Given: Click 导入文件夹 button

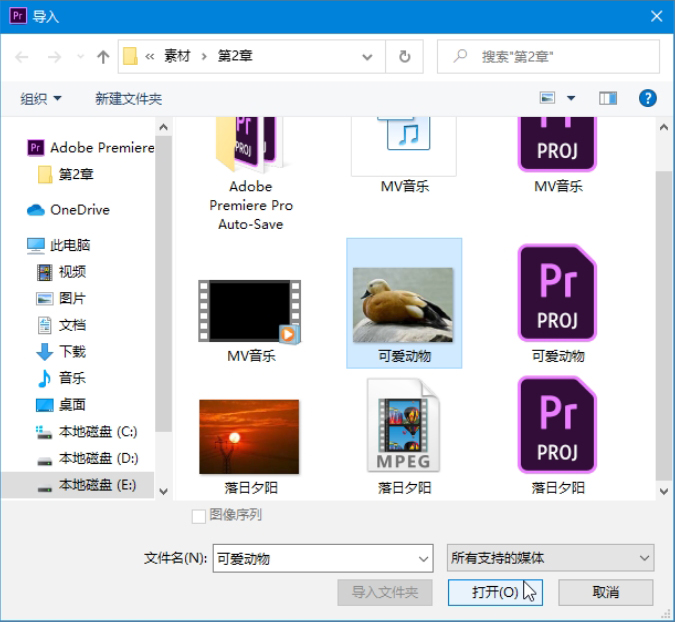Looking at the screenshot, I should [385, 592].
